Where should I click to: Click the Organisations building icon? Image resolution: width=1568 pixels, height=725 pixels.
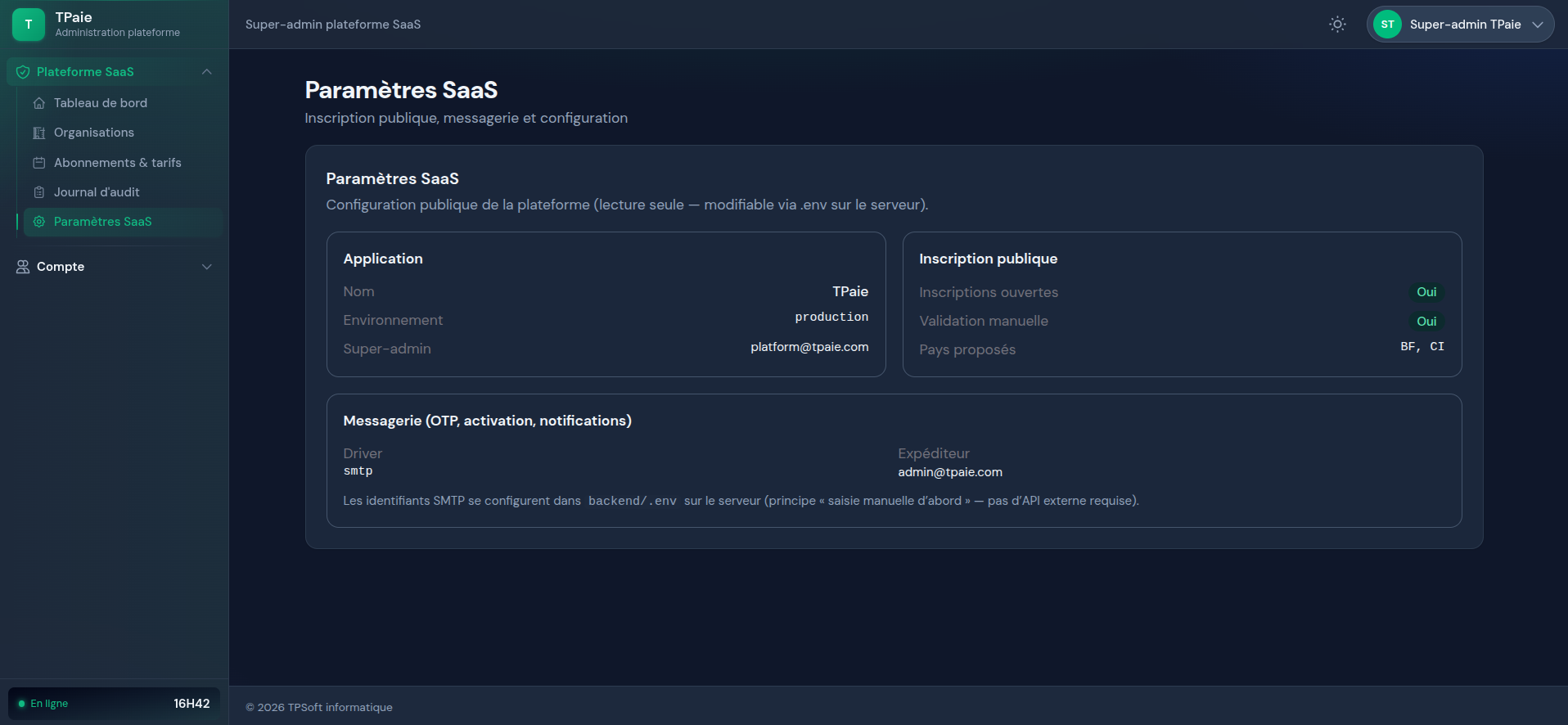(38, 133)
